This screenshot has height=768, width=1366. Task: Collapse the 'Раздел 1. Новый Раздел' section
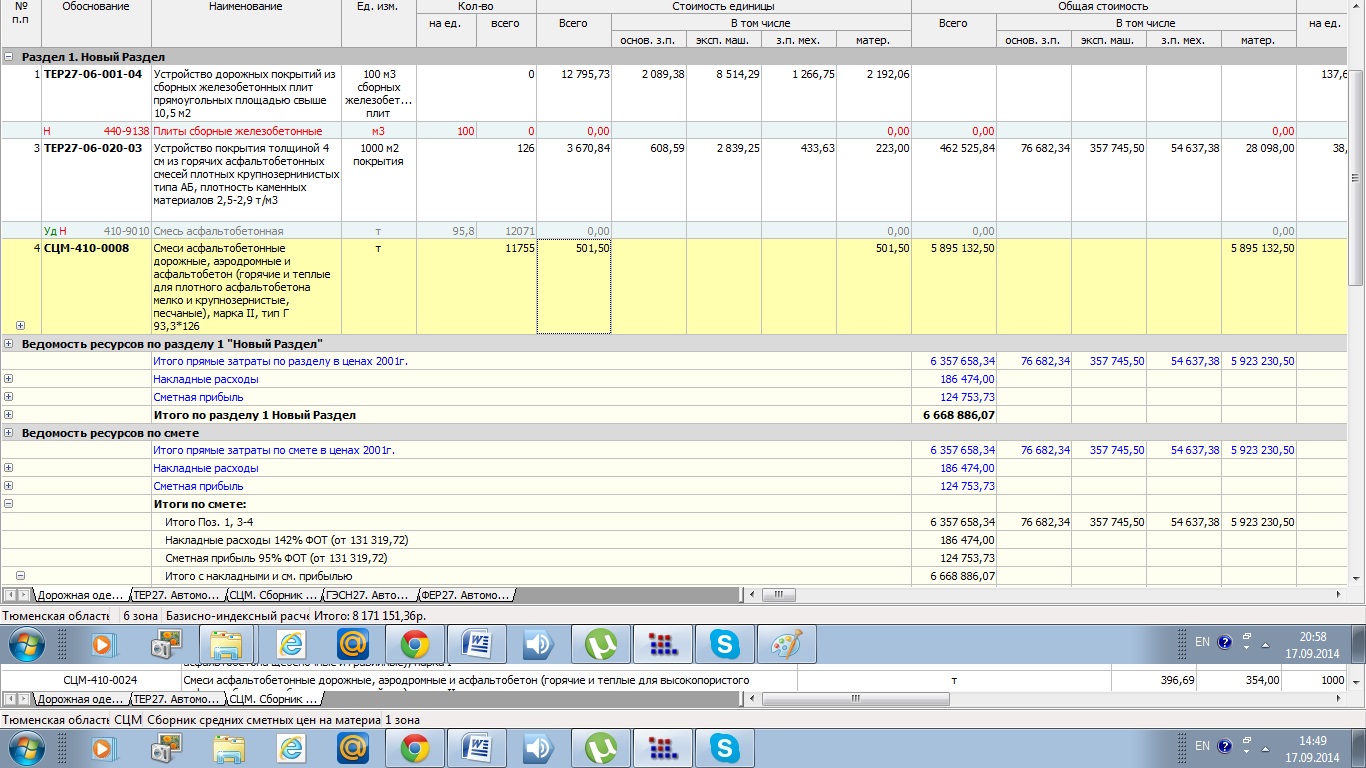[9, 58]
